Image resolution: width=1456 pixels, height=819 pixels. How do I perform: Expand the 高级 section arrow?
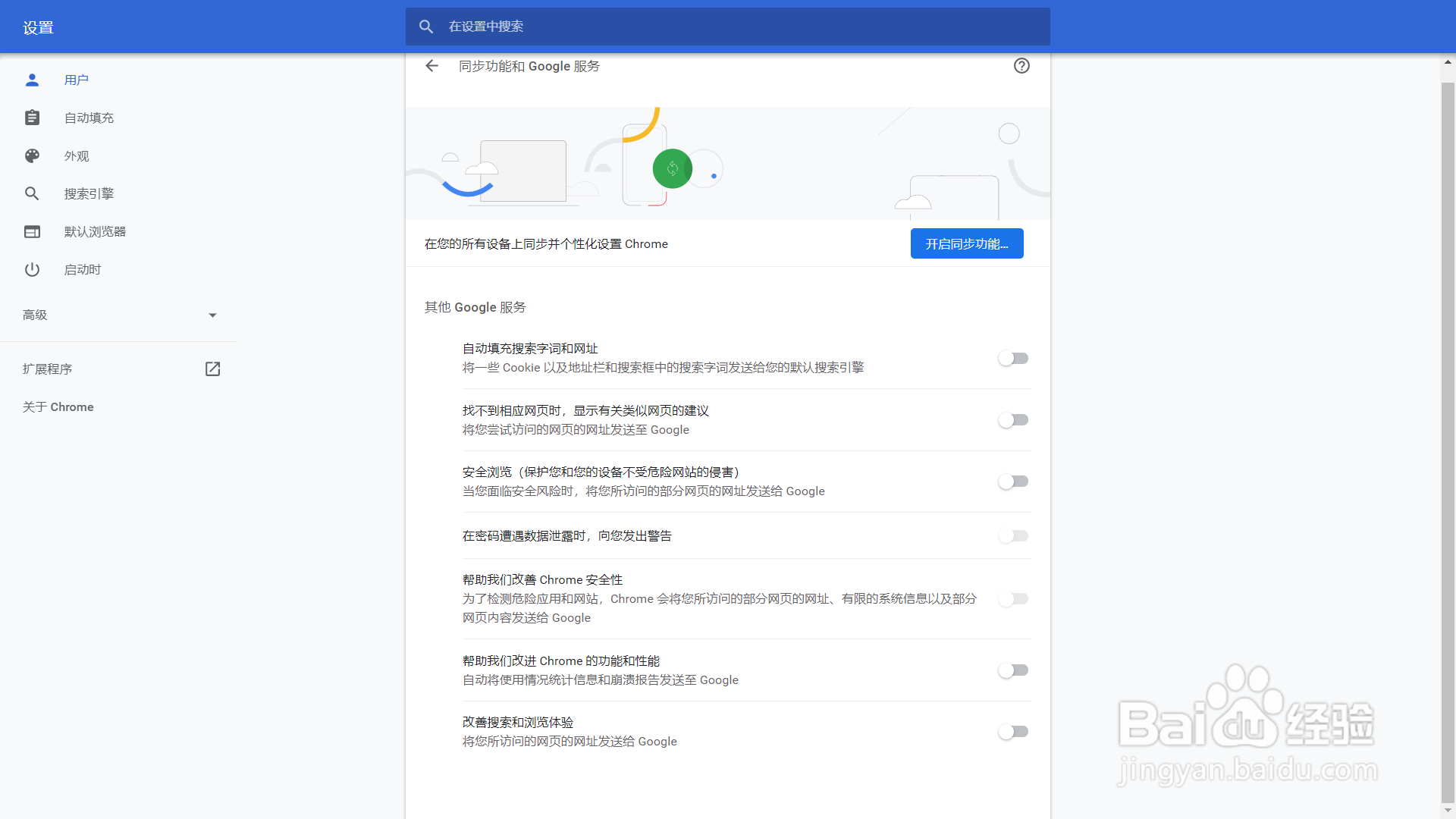[212, 315]
